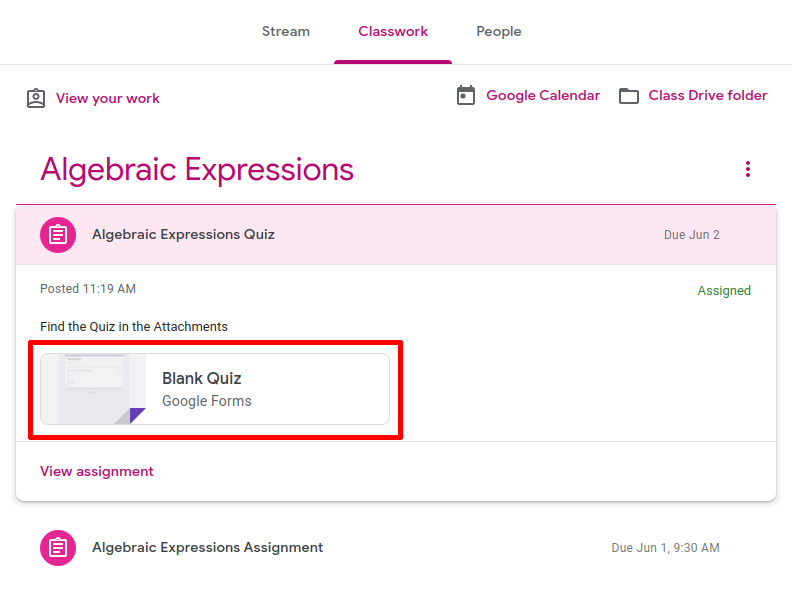Screen dimensions: 792x596
Task: Click the Google Calendar icon
Action: click(x=465, y=96)
